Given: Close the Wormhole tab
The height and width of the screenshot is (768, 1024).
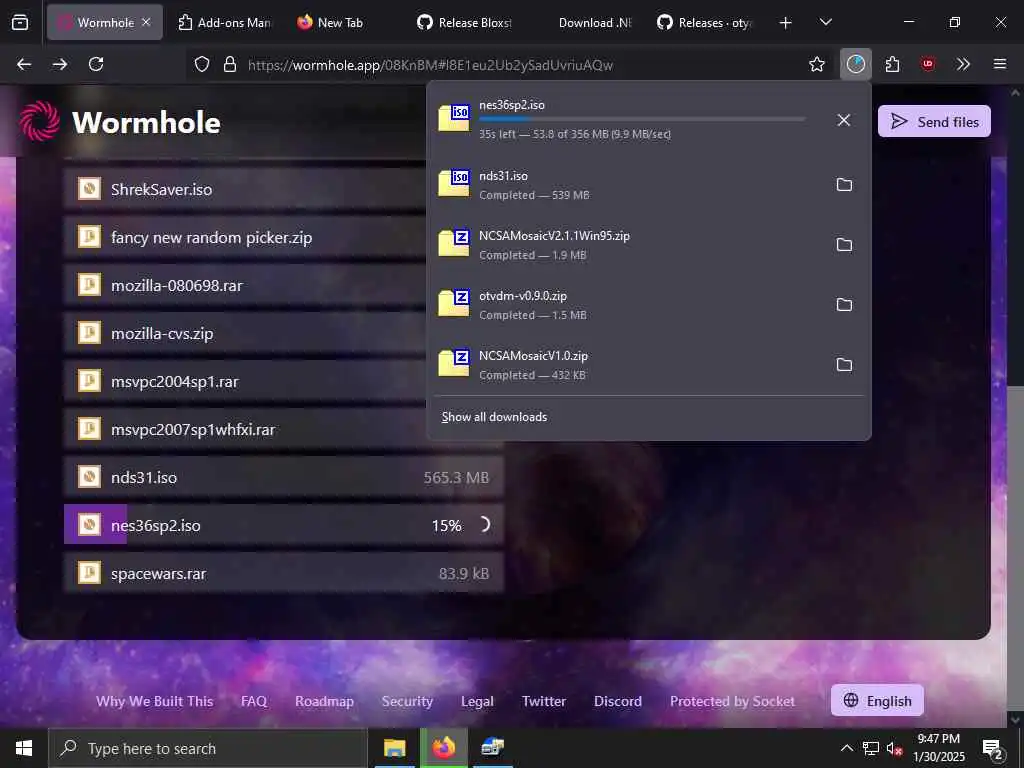Looking at the screenshot, I should point(146,22).
